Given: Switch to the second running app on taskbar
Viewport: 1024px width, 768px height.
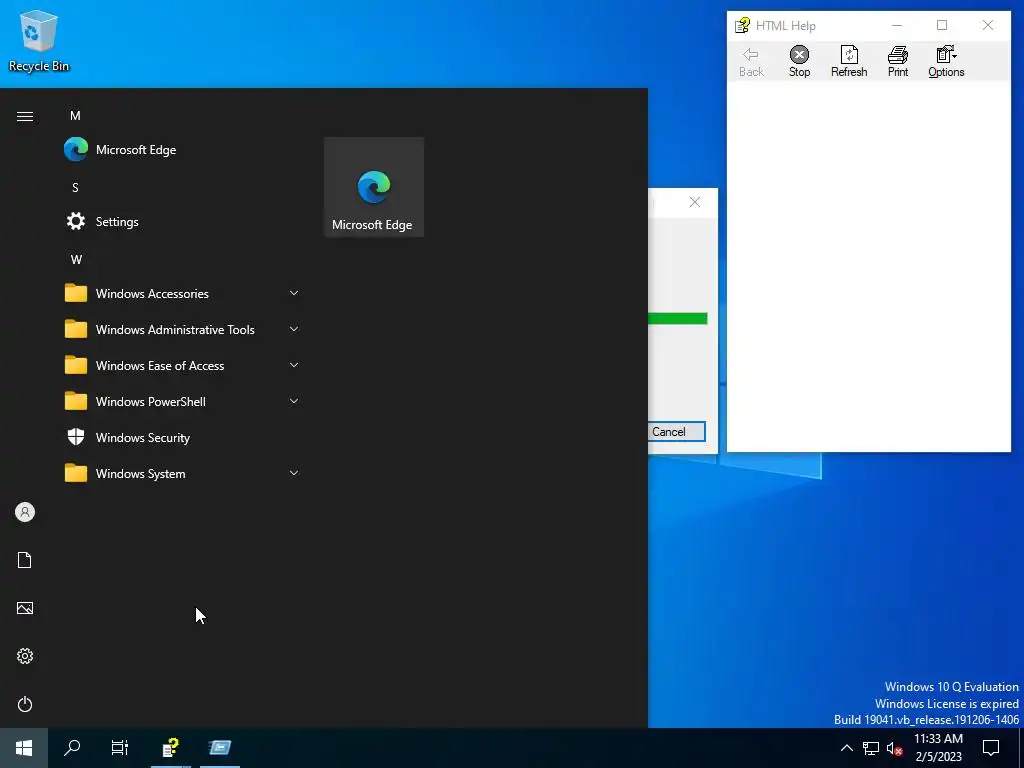Looking at the screenshot, I should click(x=220, y=748).
